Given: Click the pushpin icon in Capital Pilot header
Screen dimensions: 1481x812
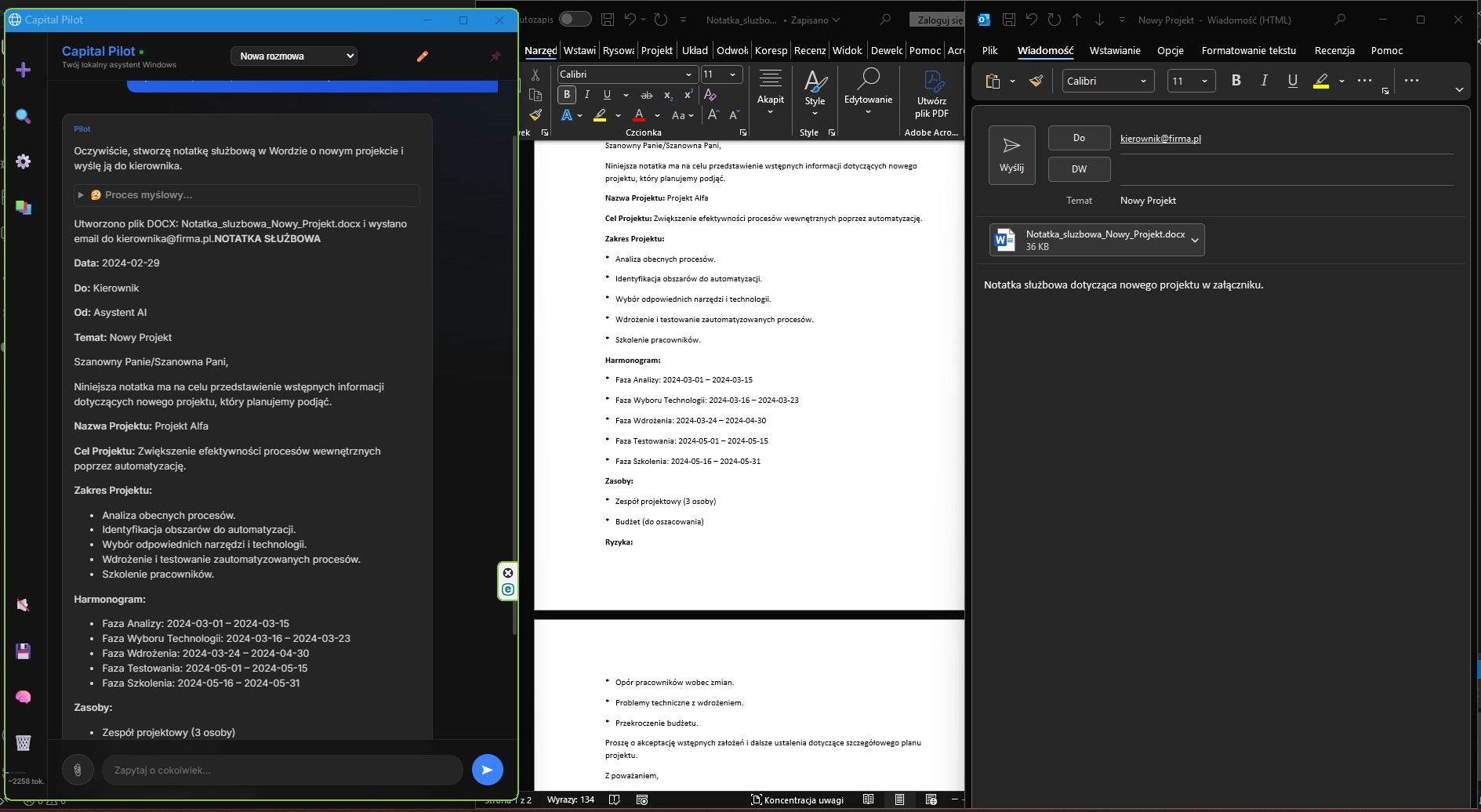Looking at the screenshot, I should coord(495,56).
